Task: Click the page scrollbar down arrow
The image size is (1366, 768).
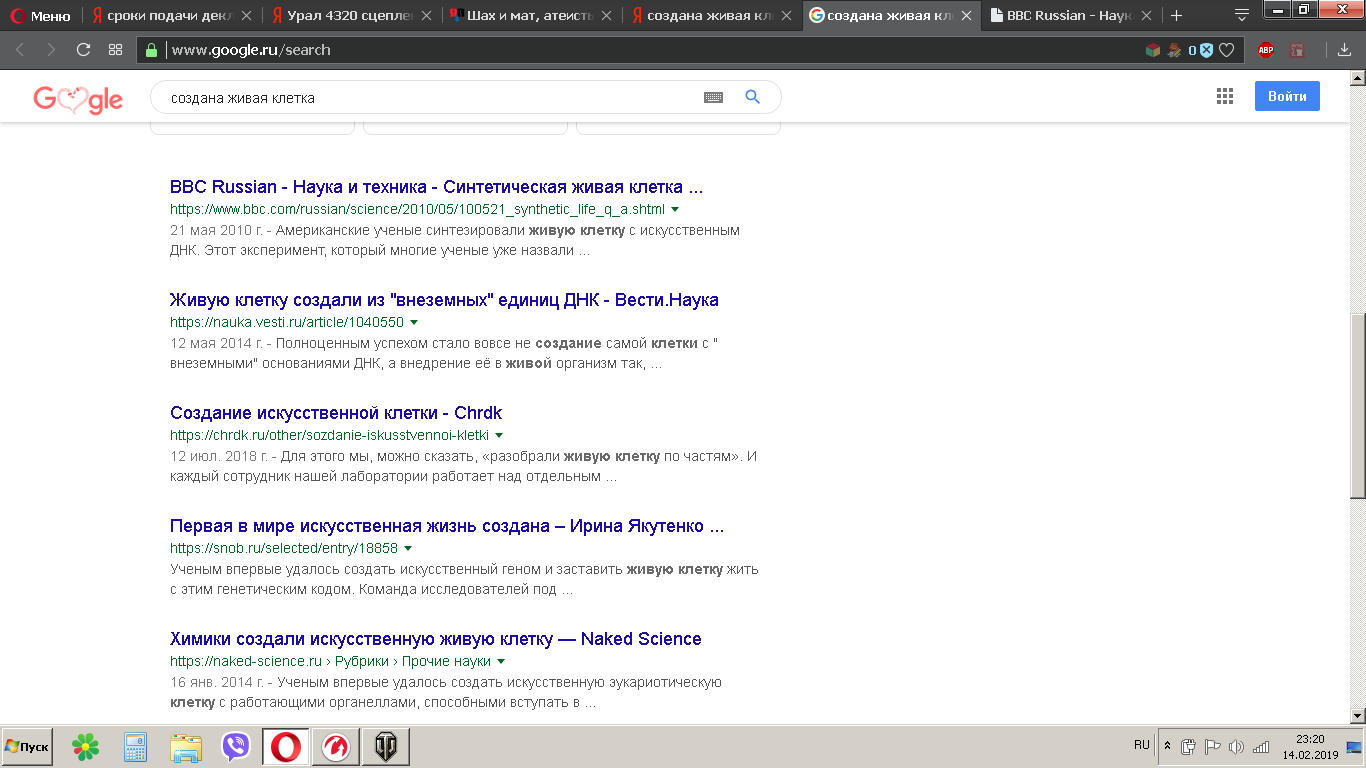Action: 1358,715
